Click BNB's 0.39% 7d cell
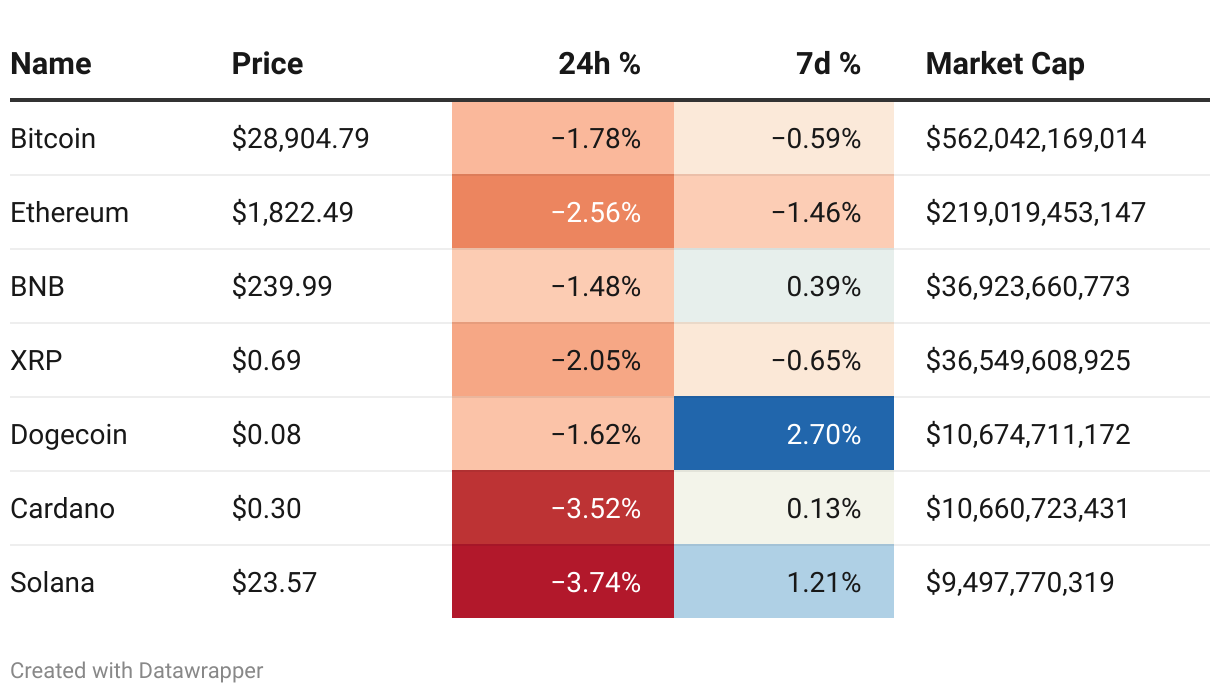 [x=784, y=286]
